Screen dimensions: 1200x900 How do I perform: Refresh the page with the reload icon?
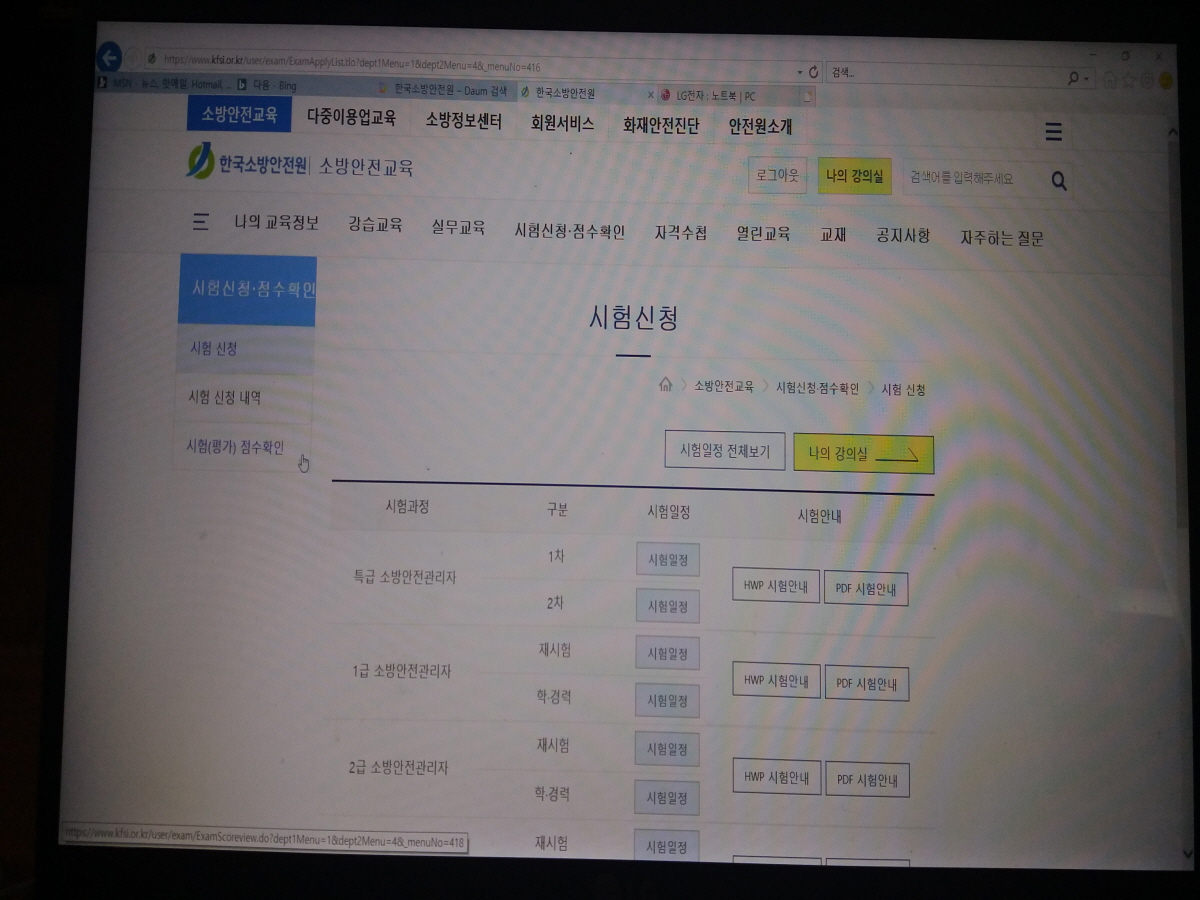pyautogui.click(x=813, y=72)
